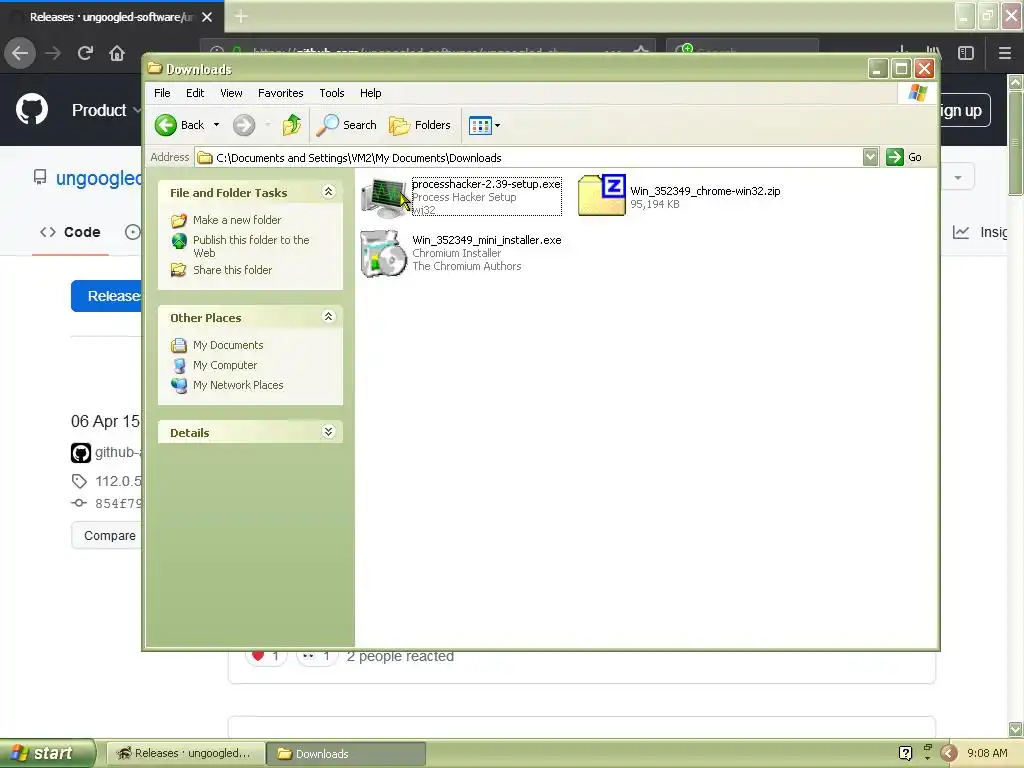The height and width of the screenshot is (768, 1024).
Task: Open the View menu
Action: point(231,93)
